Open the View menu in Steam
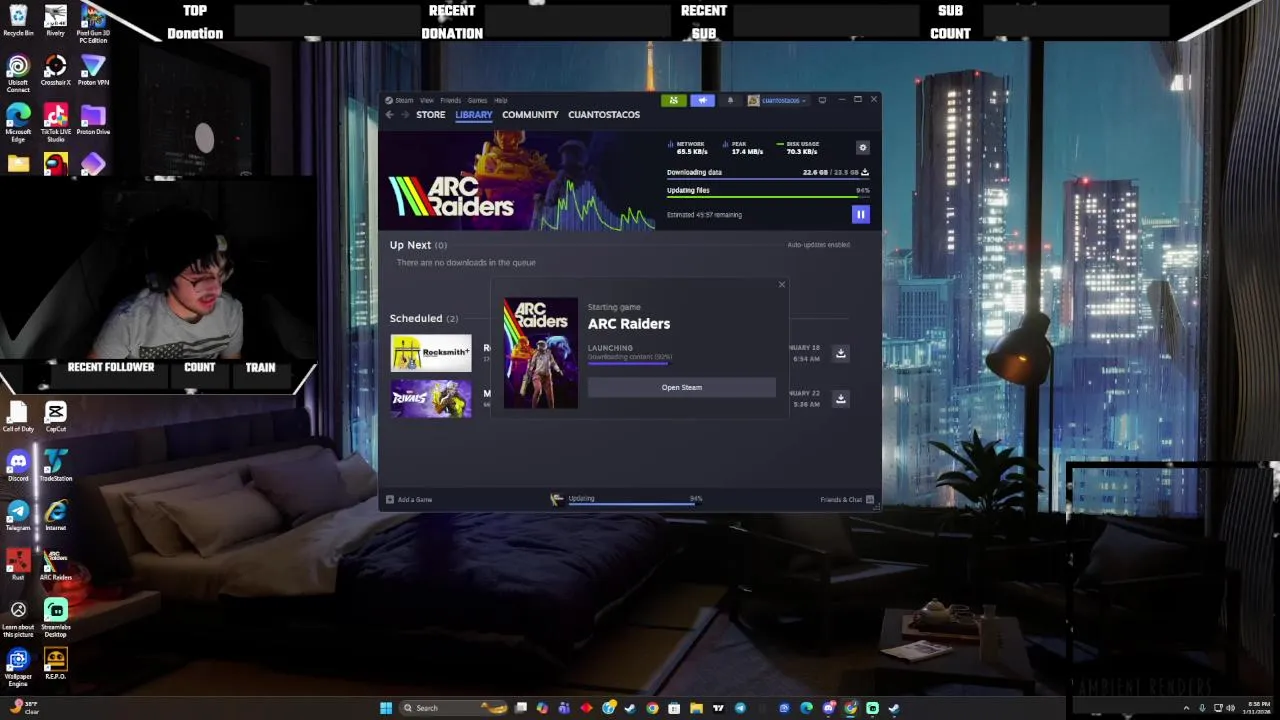Viewport: 1280px width, 720px height. click(x=427, y=100)
